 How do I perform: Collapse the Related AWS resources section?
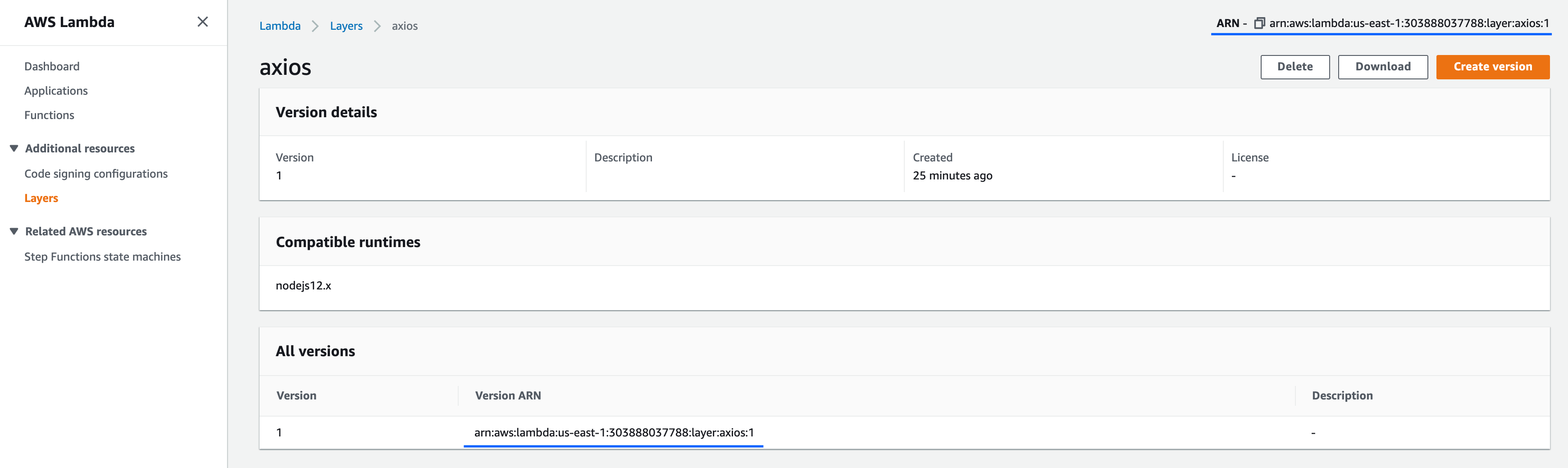(x=14, y=231)
